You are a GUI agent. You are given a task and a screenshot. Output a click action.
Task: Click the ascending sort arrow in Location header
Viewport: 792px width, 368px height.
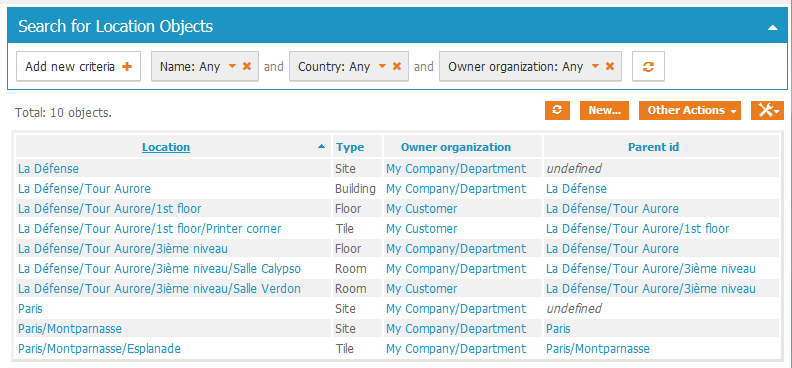(x=321, y=147)
